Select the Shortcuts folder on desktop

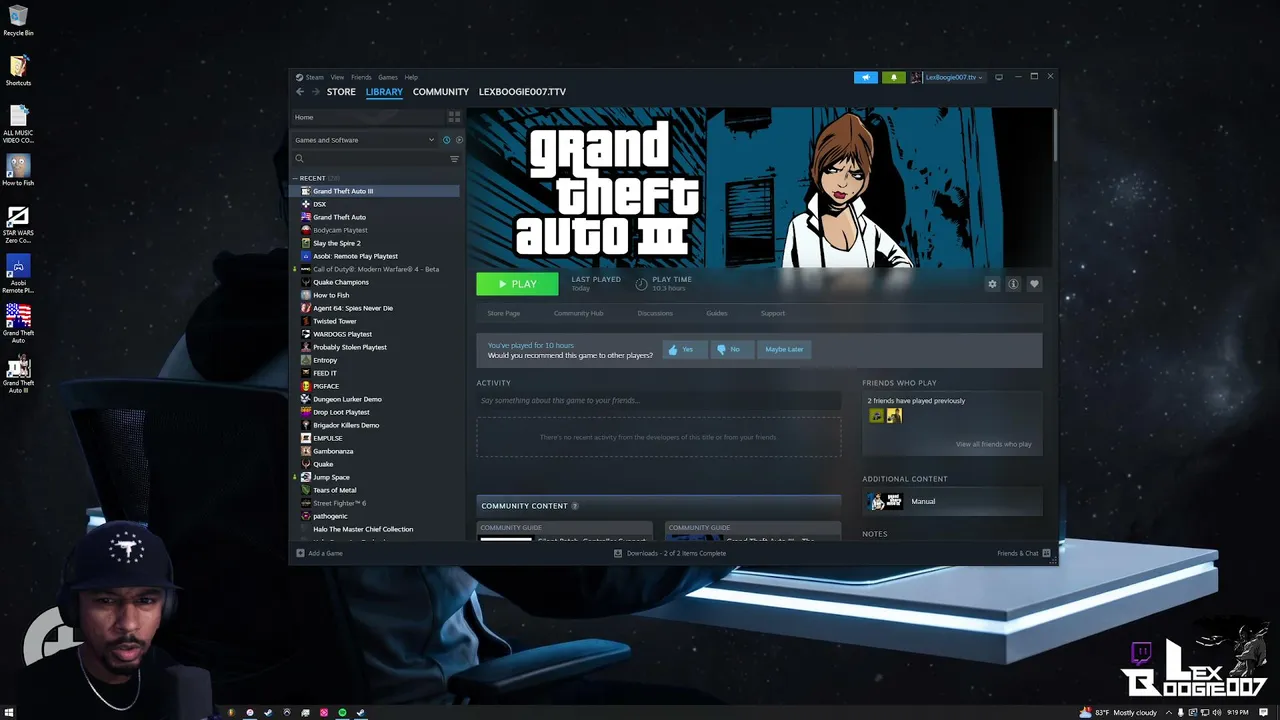tap(18, 70)
